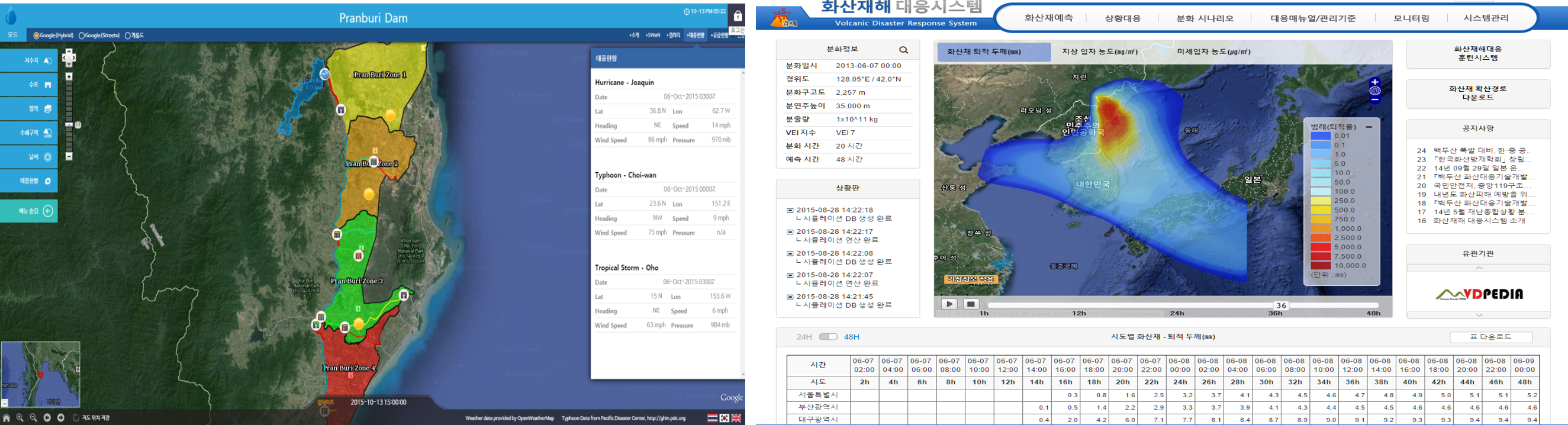Click search icon in 분화정보 panel
The image size is (1568, 425).
click(x=904, y=50)
